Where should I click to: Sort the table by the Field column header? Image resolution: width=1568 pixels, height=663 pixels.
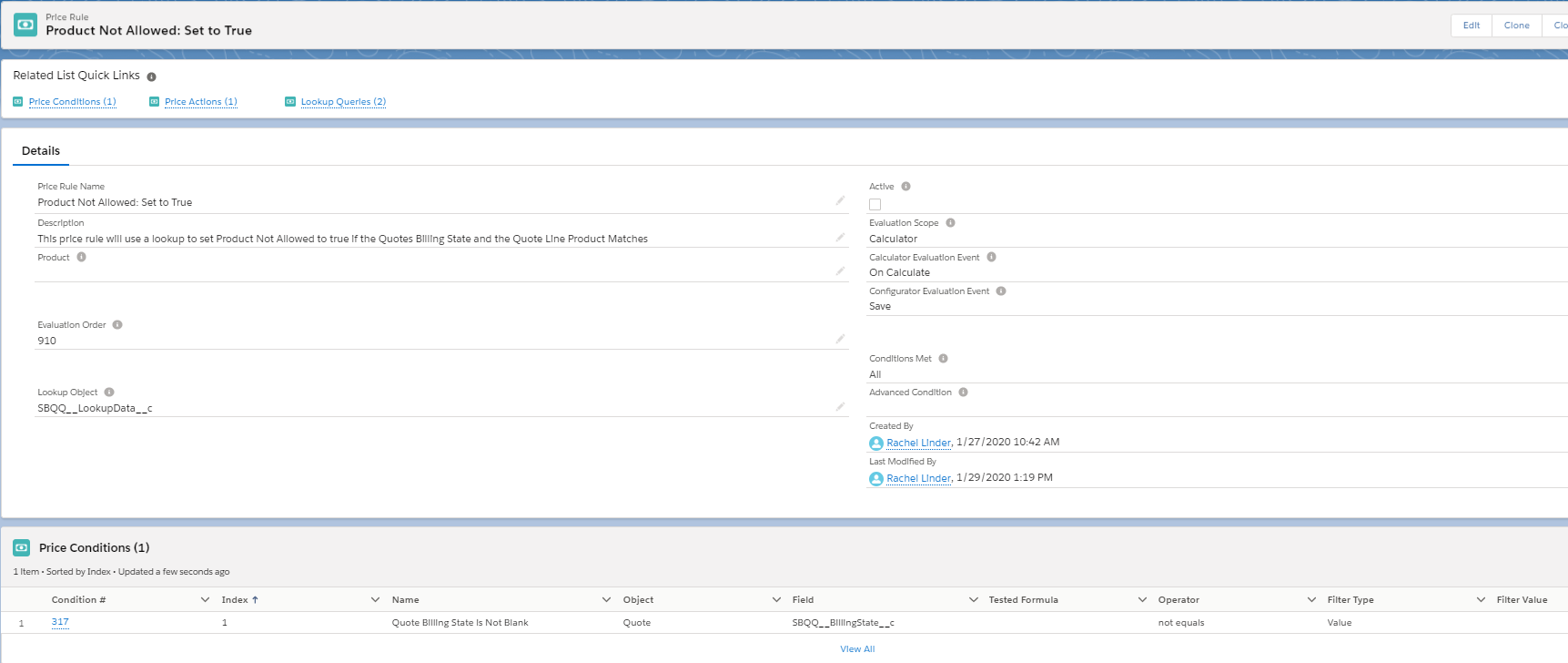pyautogui.click(x=803, y=600)
